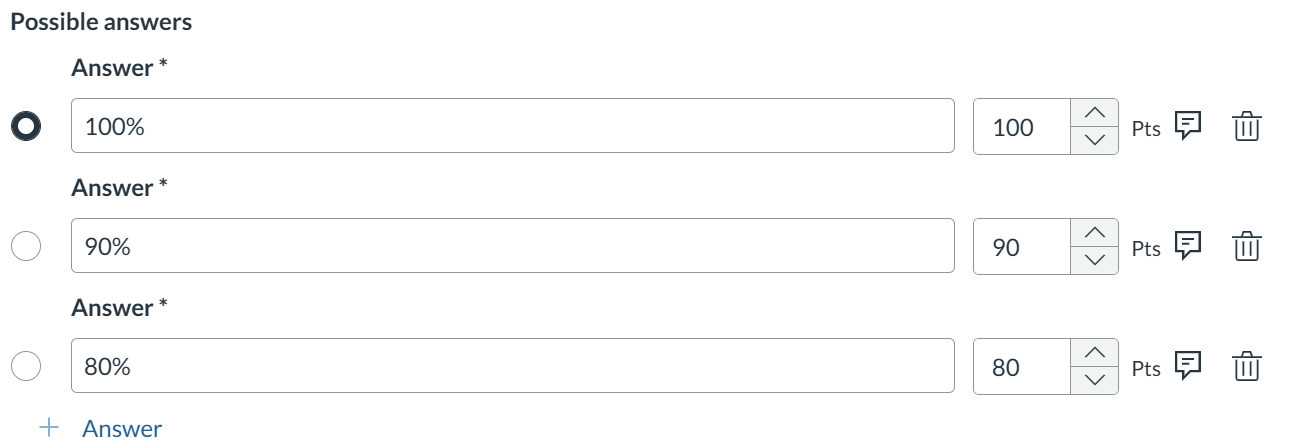Open comment for the 90% answer
This screenshot has width=1305, height=448.
pyautogui.click(x=1187, y=245)
